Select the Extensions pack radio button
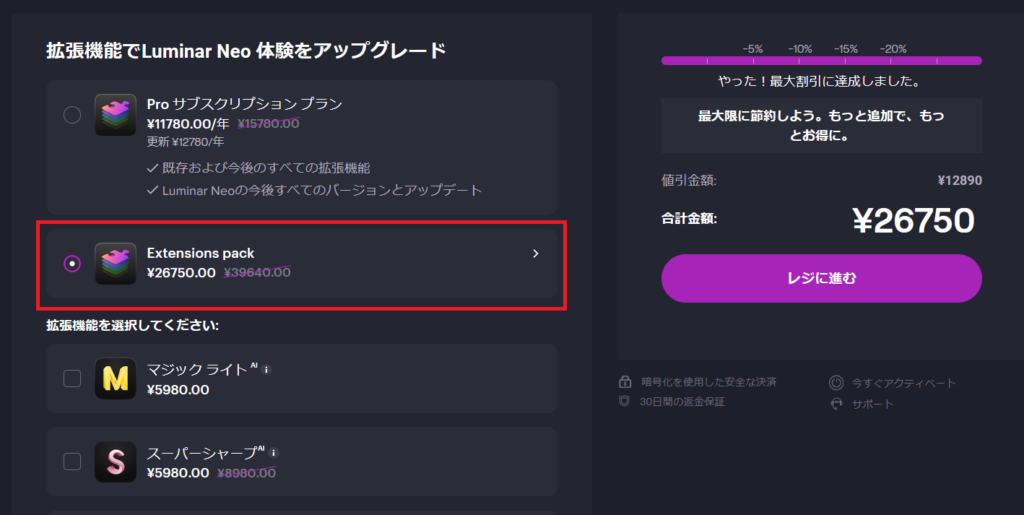The height and width of the screenshot is (515, 1024). coord(72,264)
